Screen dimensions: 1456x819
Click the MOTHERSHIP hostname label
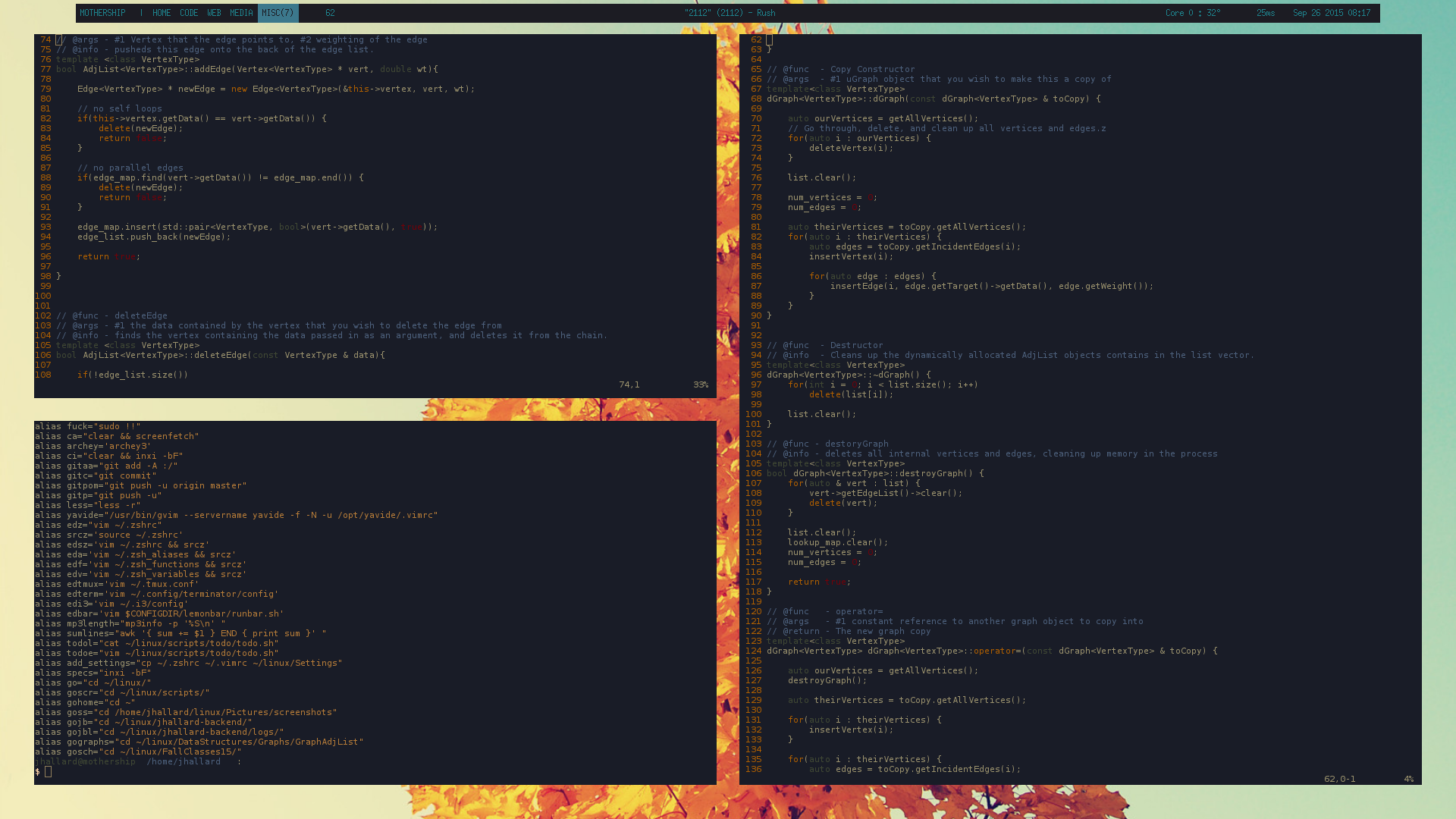point(102,13)
